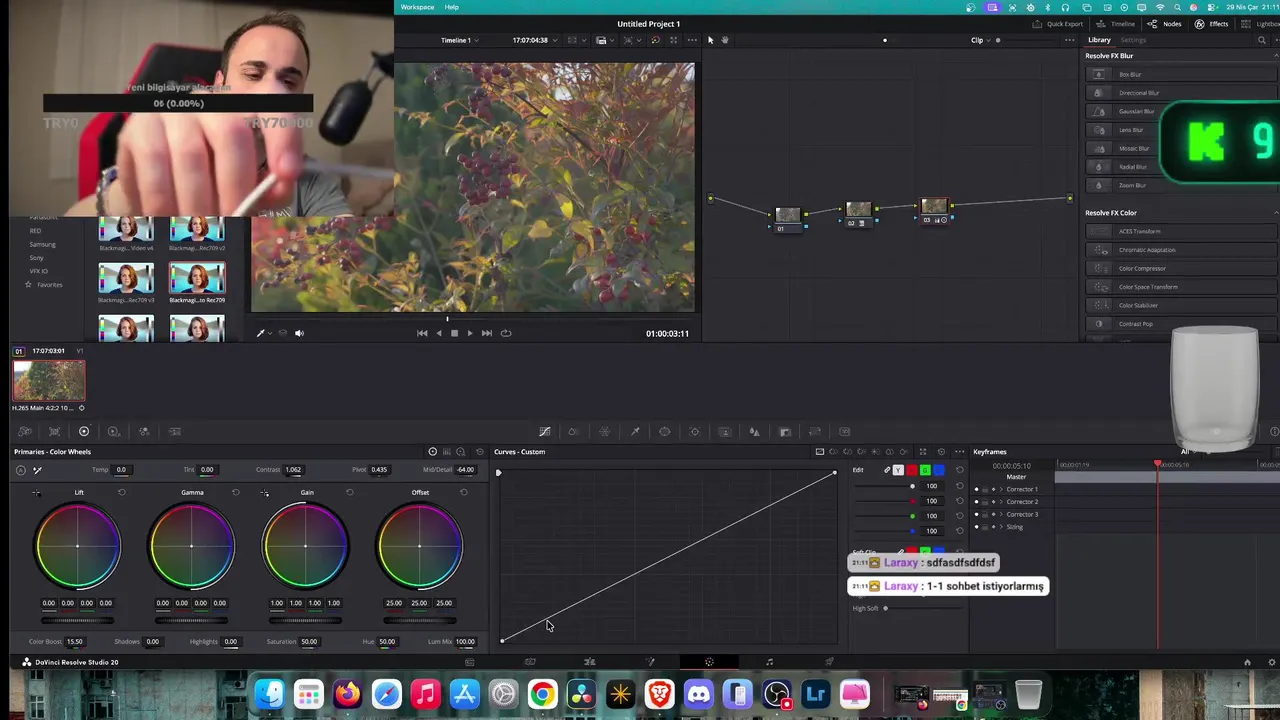The image size is (1280, 720).
Task: Open Discord from the dock
Action: tap(699, 694)
